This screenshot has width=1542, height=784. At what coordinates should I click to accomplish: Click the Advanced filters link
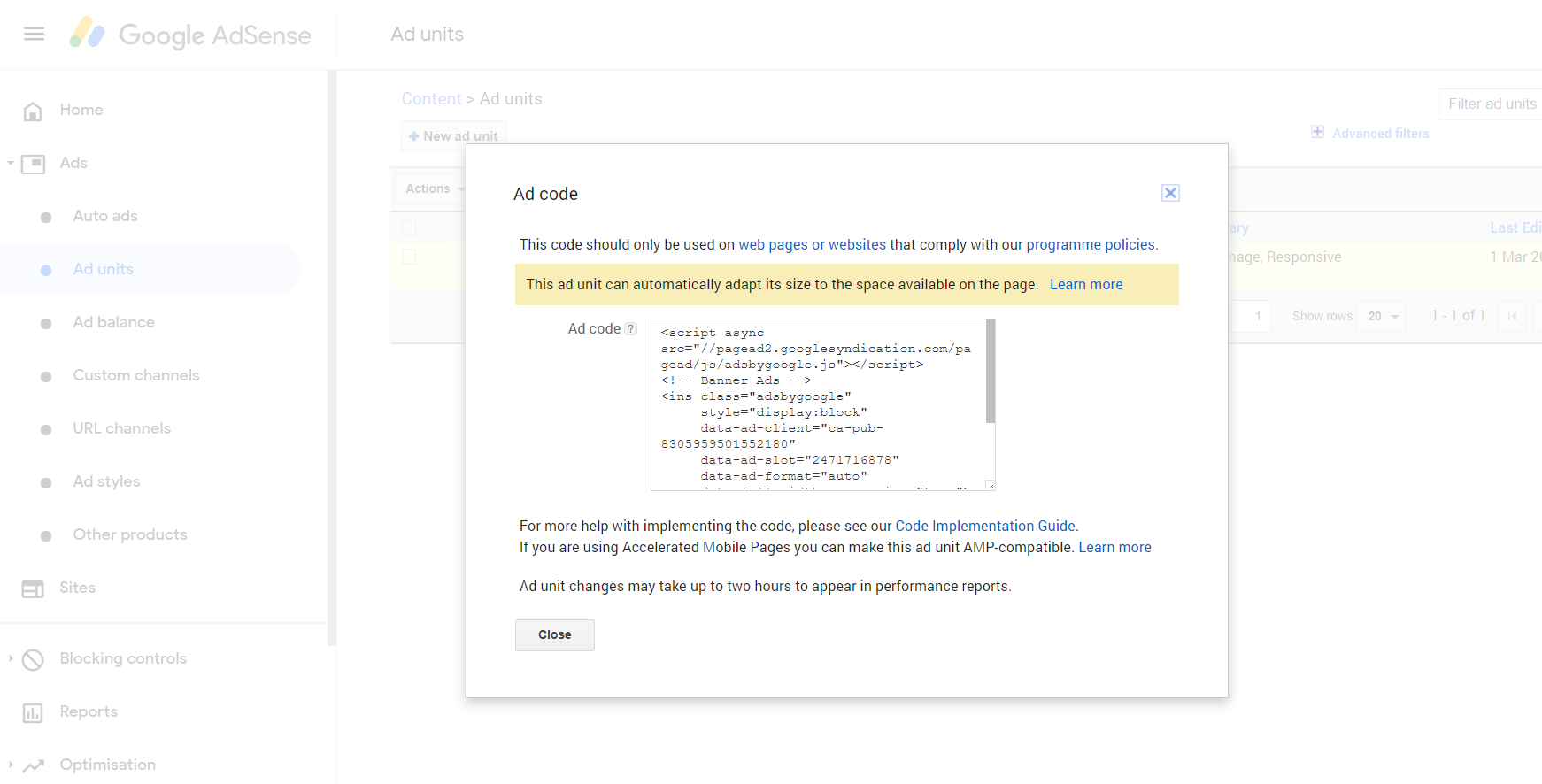(x=1381, y=133)
